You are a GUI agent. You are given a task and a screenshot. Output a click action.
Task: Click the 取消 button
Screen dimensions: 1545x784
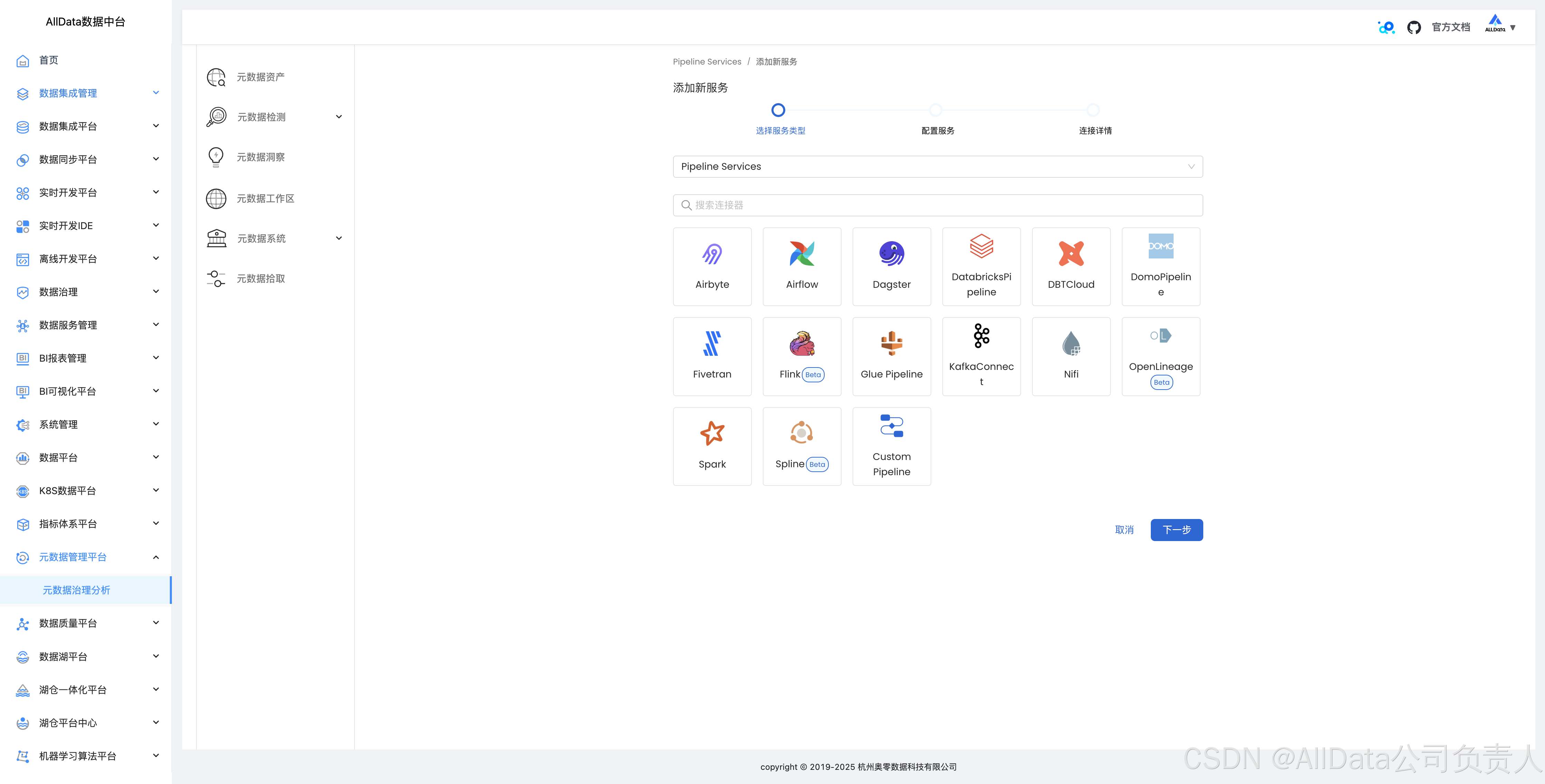pyautogui.click(x=1124, y=530)
